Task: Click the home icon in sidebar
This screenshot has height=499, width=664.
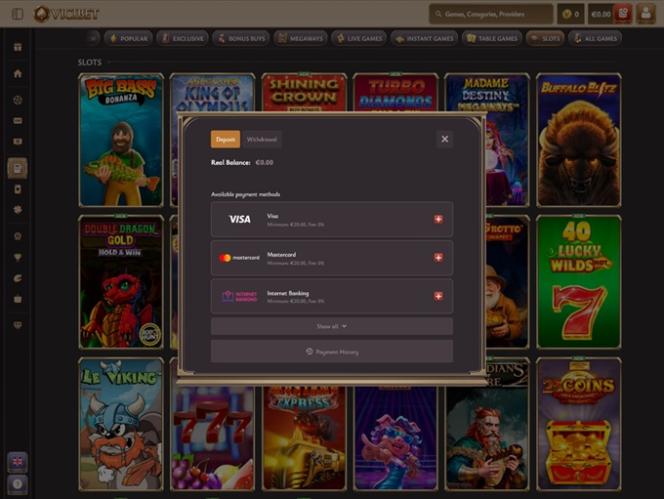Action: pos(17,73)
